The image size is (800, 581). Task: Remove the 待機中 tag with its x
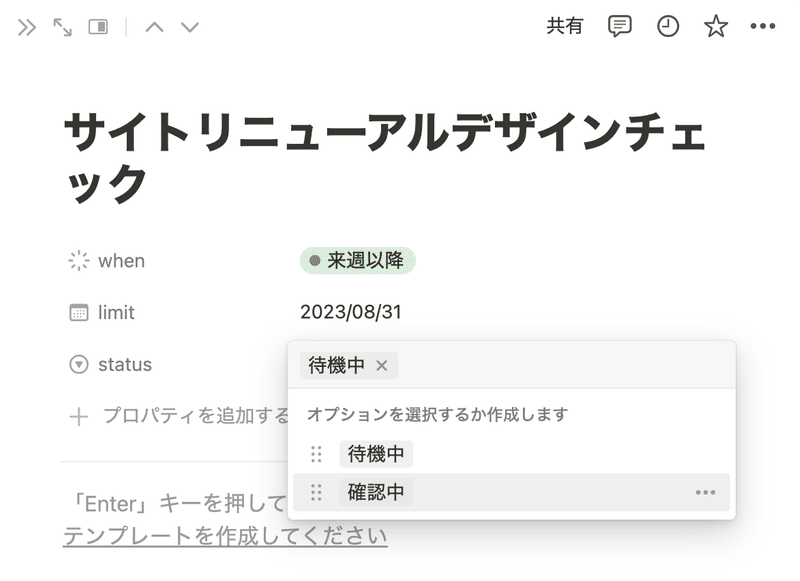tap(380, 366)
